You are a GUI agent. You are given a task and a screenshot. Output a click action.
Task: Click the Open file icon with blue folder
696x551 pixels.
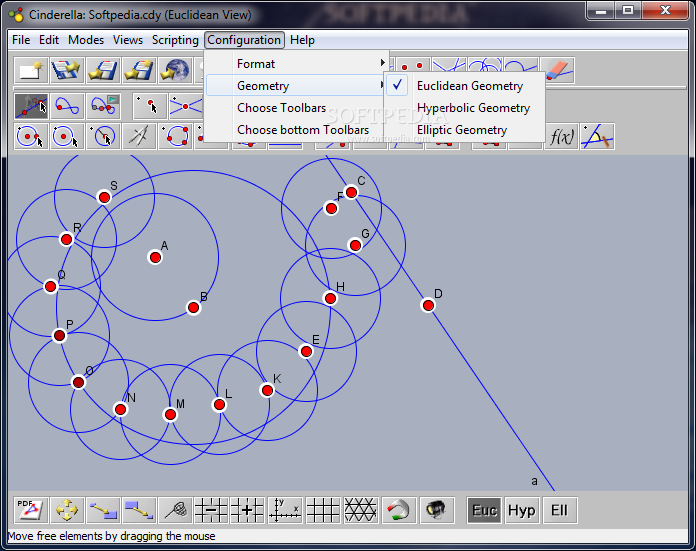(x=67, y=70)
